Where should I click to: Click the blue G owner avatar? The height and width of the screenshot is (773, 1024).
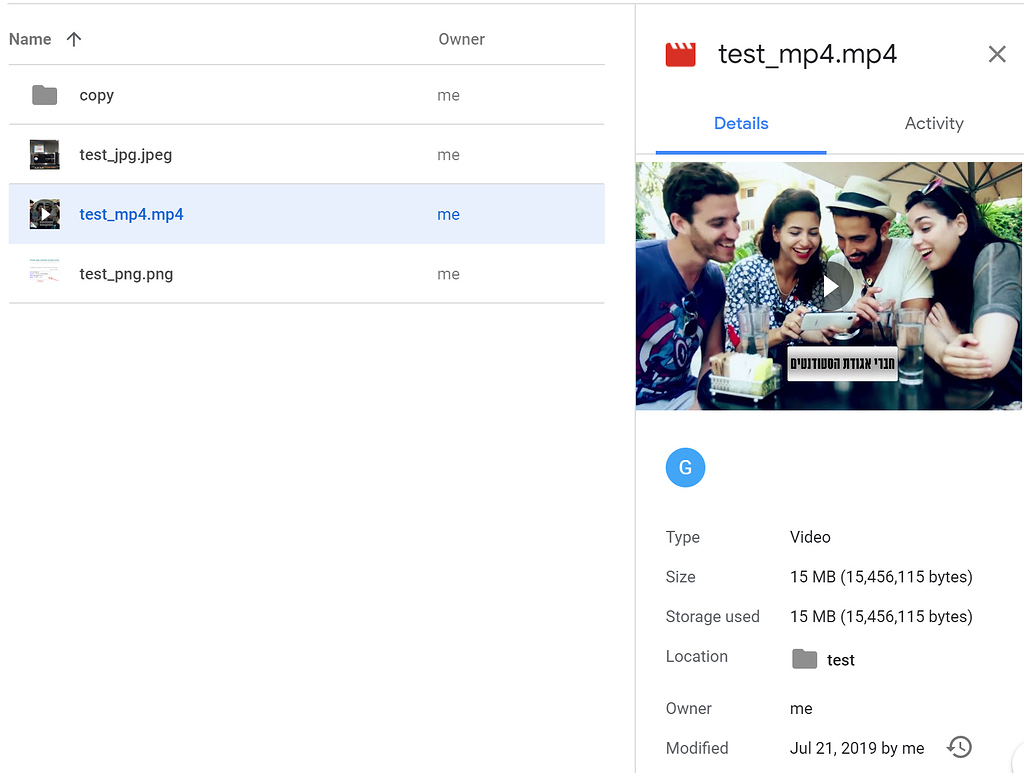click(685, 467)
